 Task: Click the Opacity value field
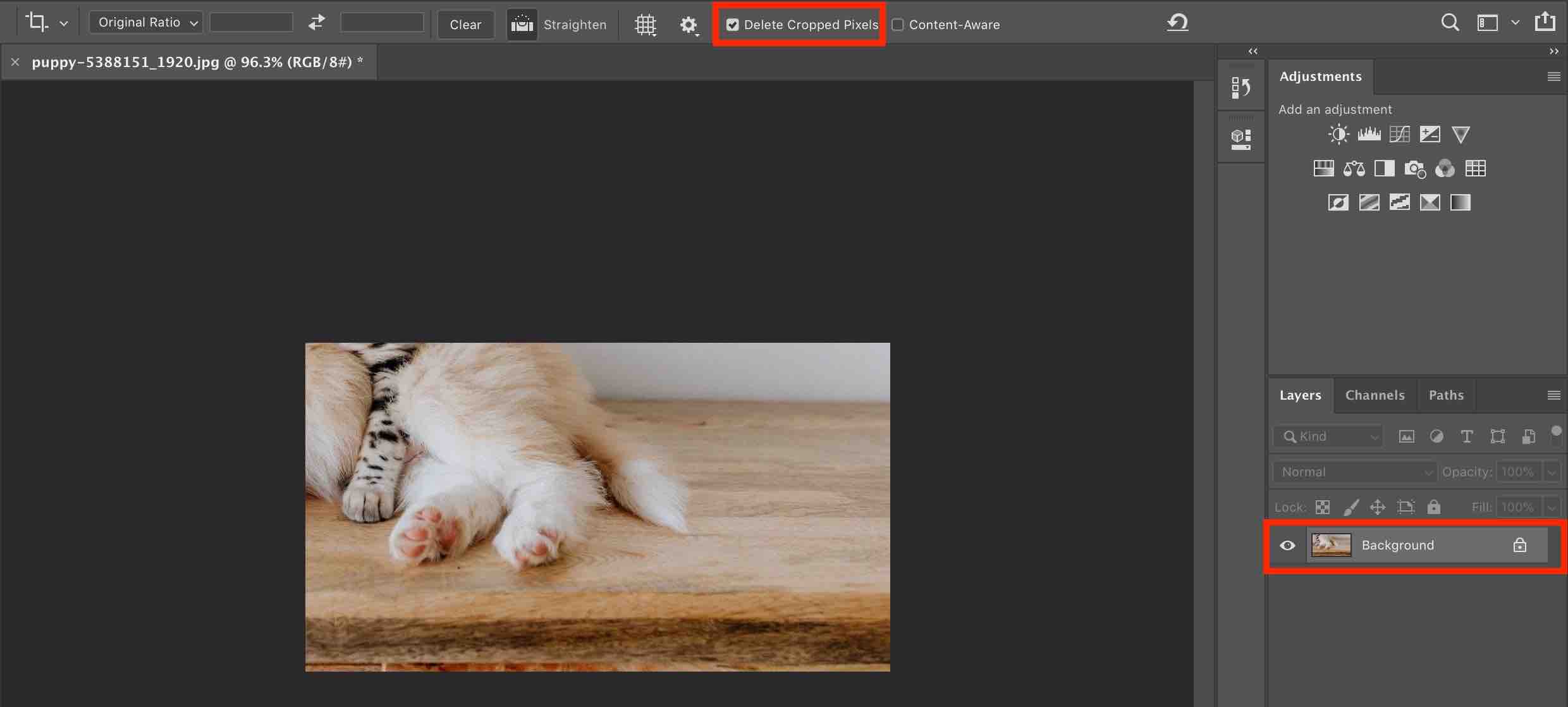pos(1517,472)
